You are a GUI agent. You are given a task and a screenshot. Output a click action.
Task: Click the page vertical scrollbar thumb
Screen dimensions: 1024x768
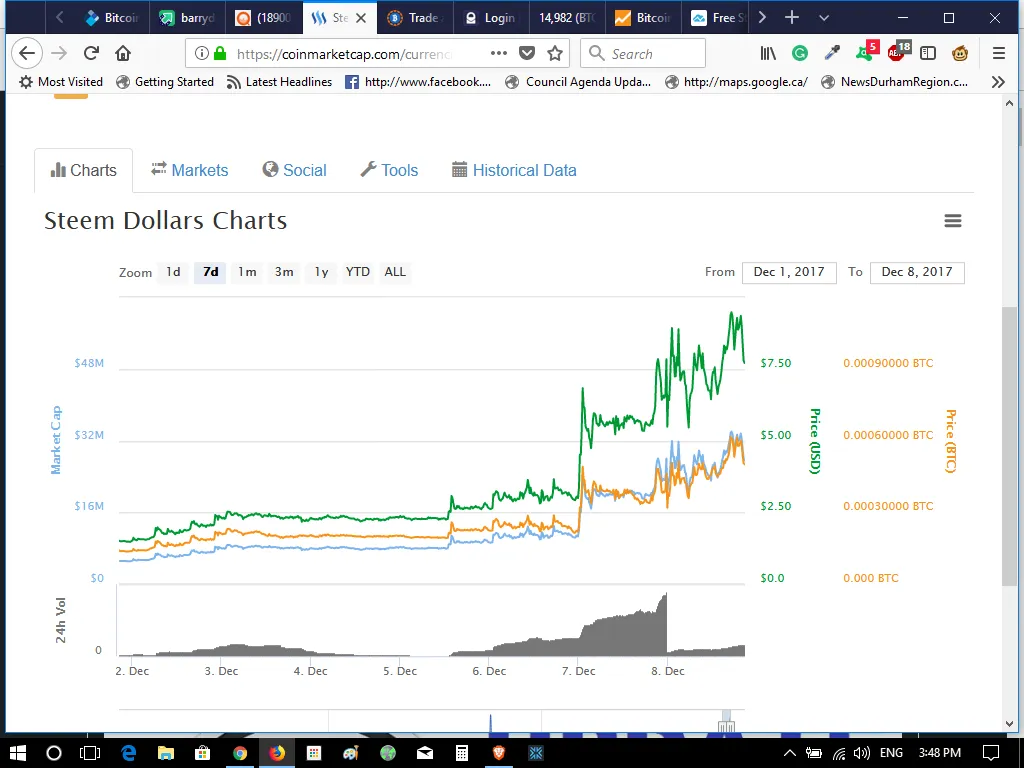coord(1009,445)
